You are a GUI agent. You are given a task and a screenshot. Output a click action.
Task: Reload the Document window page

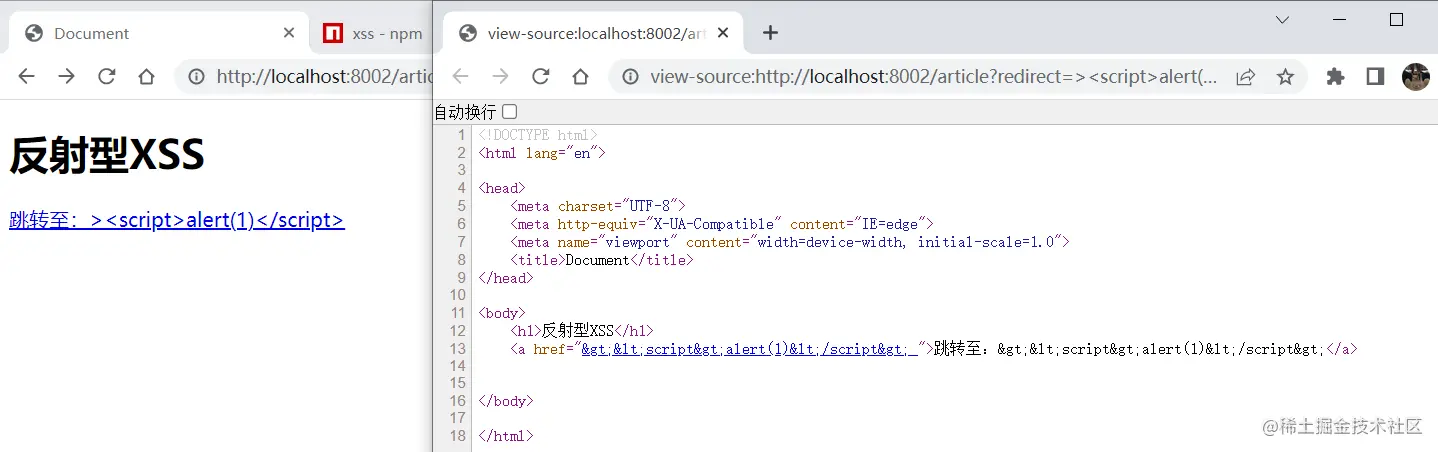[x=106, y=76]
